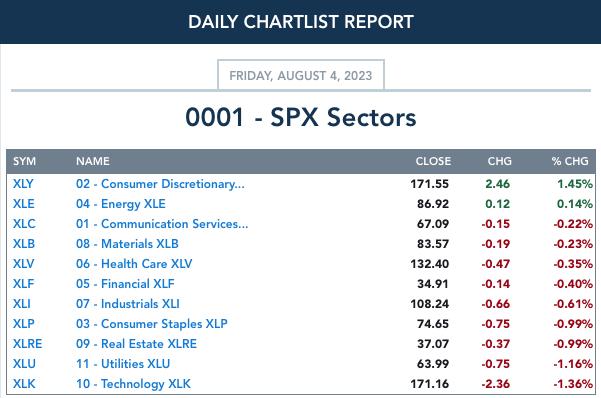Click the Friday, August 4, 2023 date box

[301, 75]
